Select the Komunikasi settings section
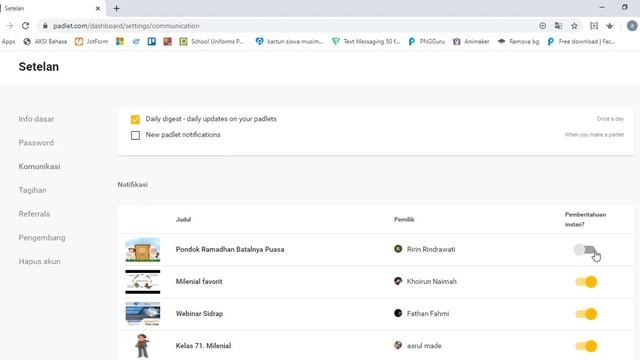This screenshot has width=640, height=360. 39,167
